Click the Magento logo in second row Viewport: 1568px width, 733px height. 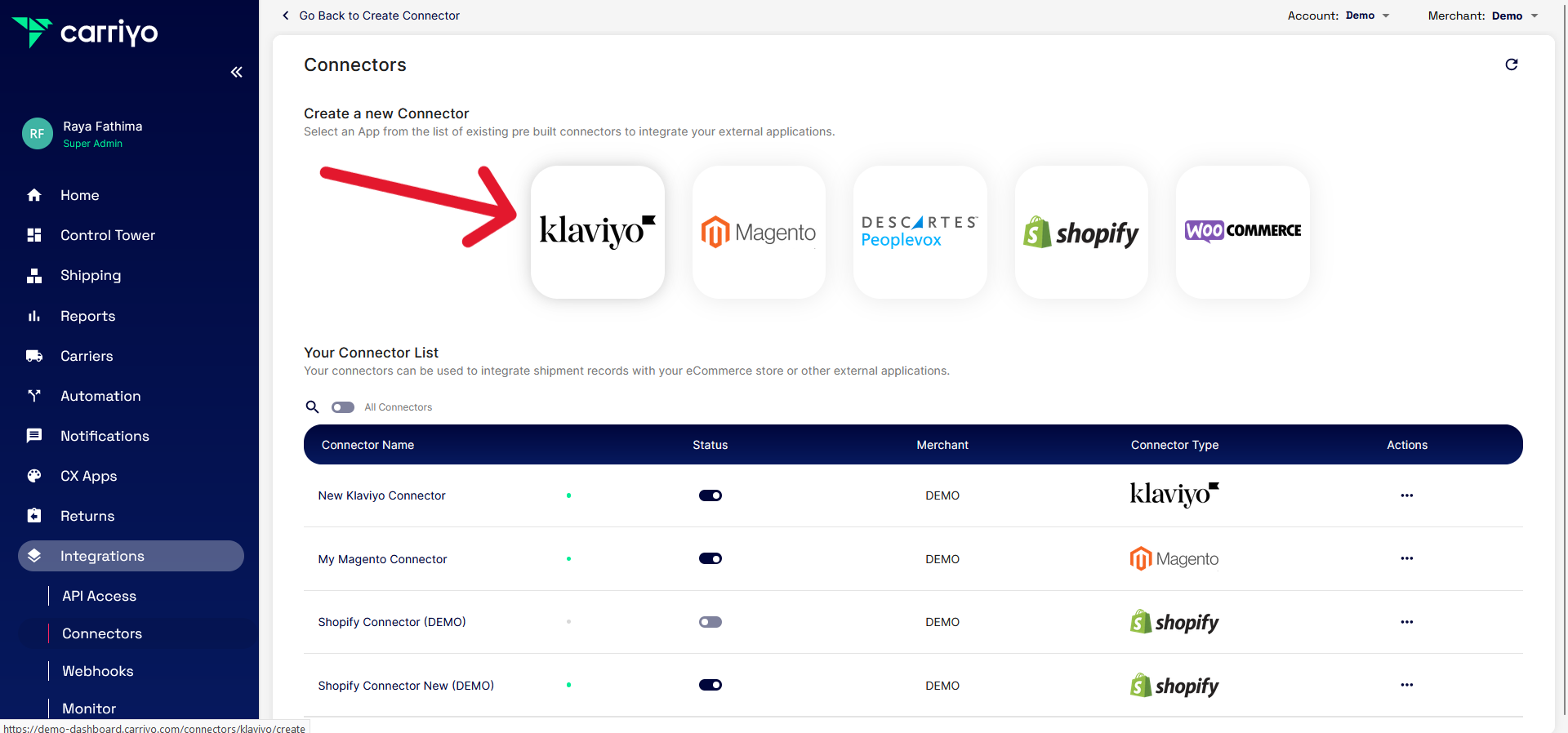coord(1174,559)
